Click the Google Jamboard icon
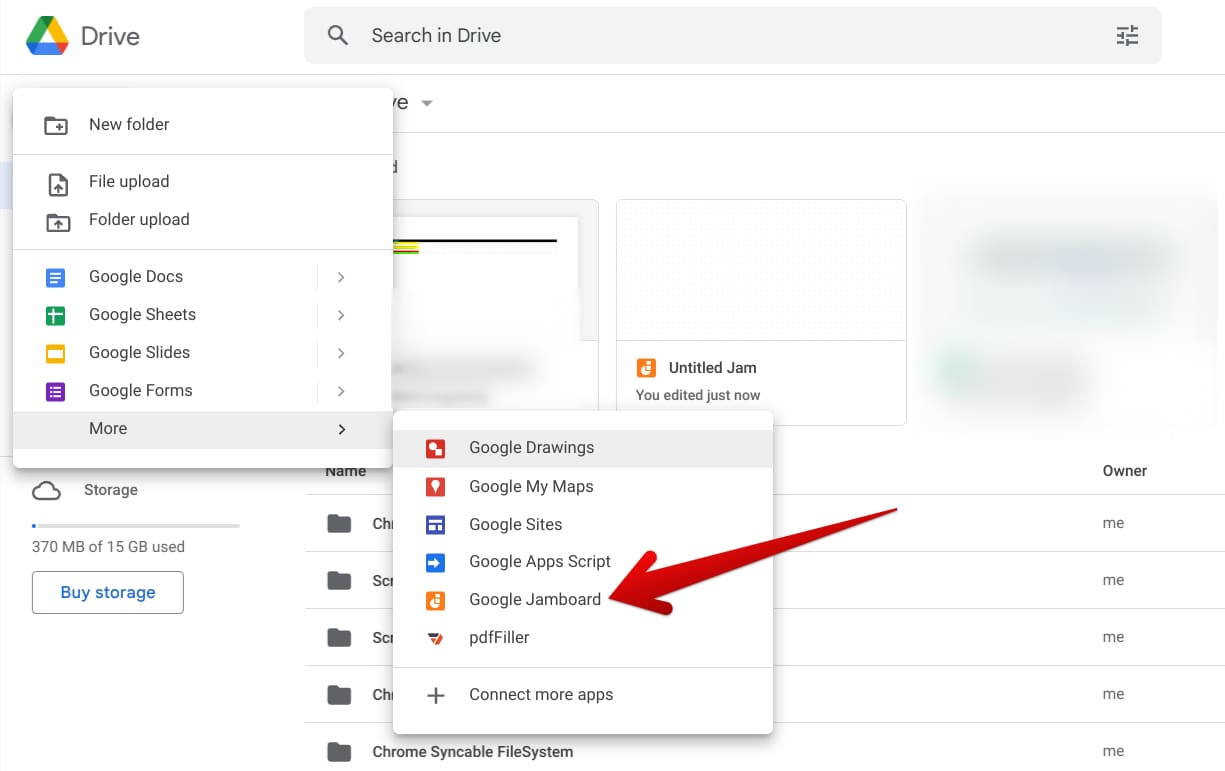This screenshot has height=771, width=1225. point(435,601)
